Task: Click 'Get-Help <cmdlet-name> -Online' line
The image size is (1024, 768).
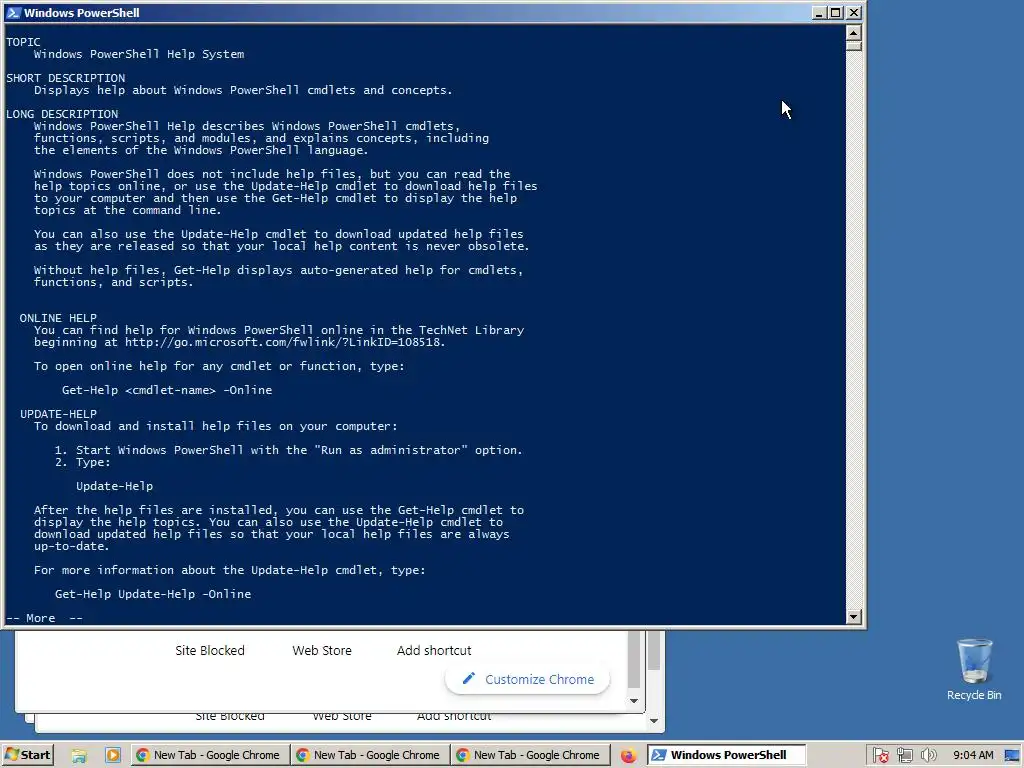Action: pos(167,390)
